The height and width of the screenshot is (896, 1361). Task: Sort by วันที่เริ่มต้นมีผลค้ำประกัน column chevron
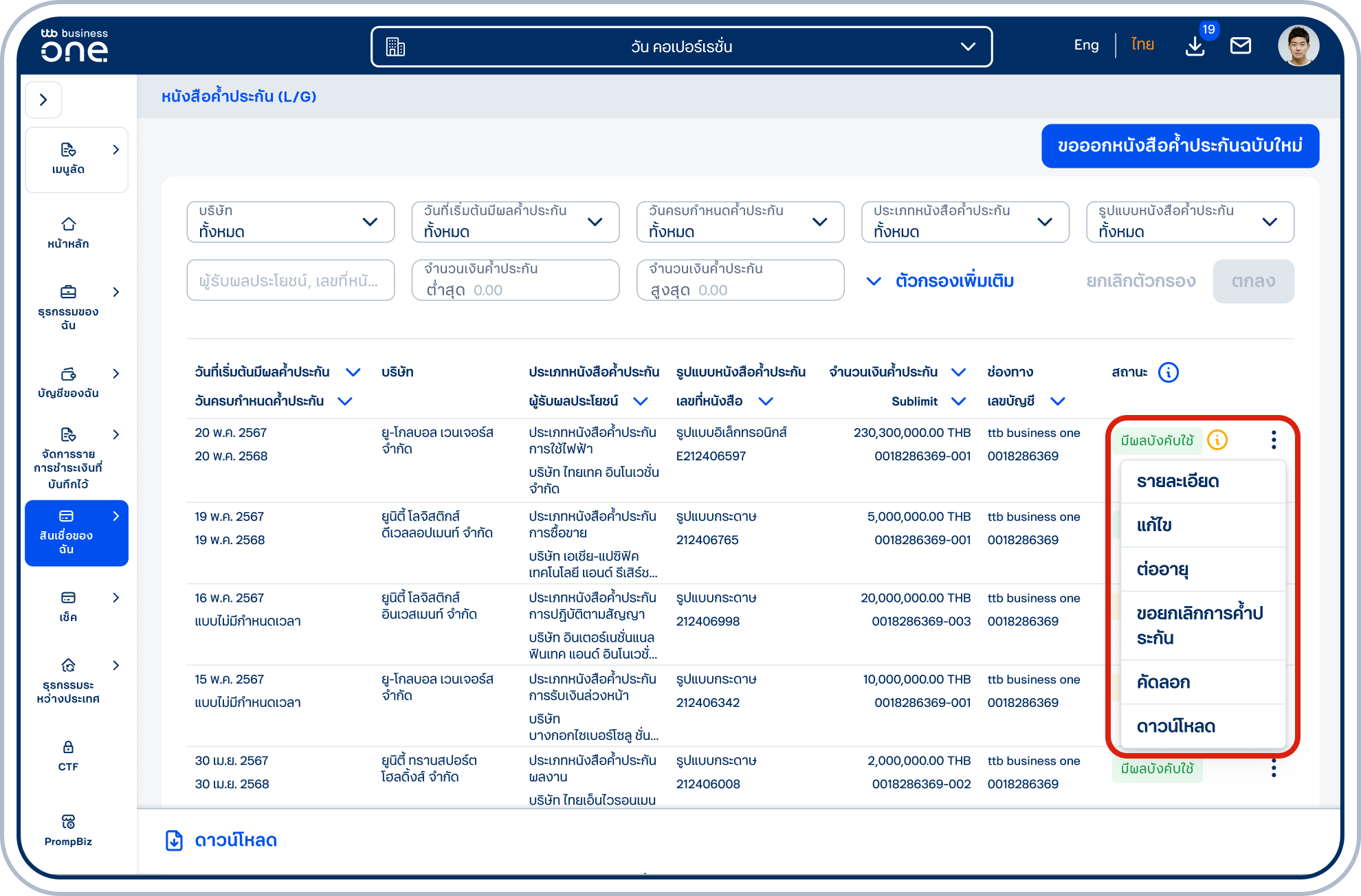[x=353, y=372]
